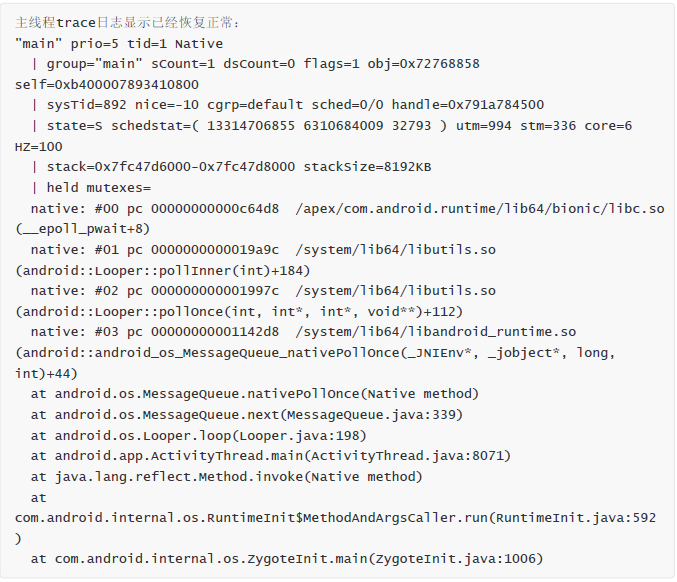Click the 'HZ=100' line
Image resolution: width=677 pixels, height=582 pixels.
[39, 146]
